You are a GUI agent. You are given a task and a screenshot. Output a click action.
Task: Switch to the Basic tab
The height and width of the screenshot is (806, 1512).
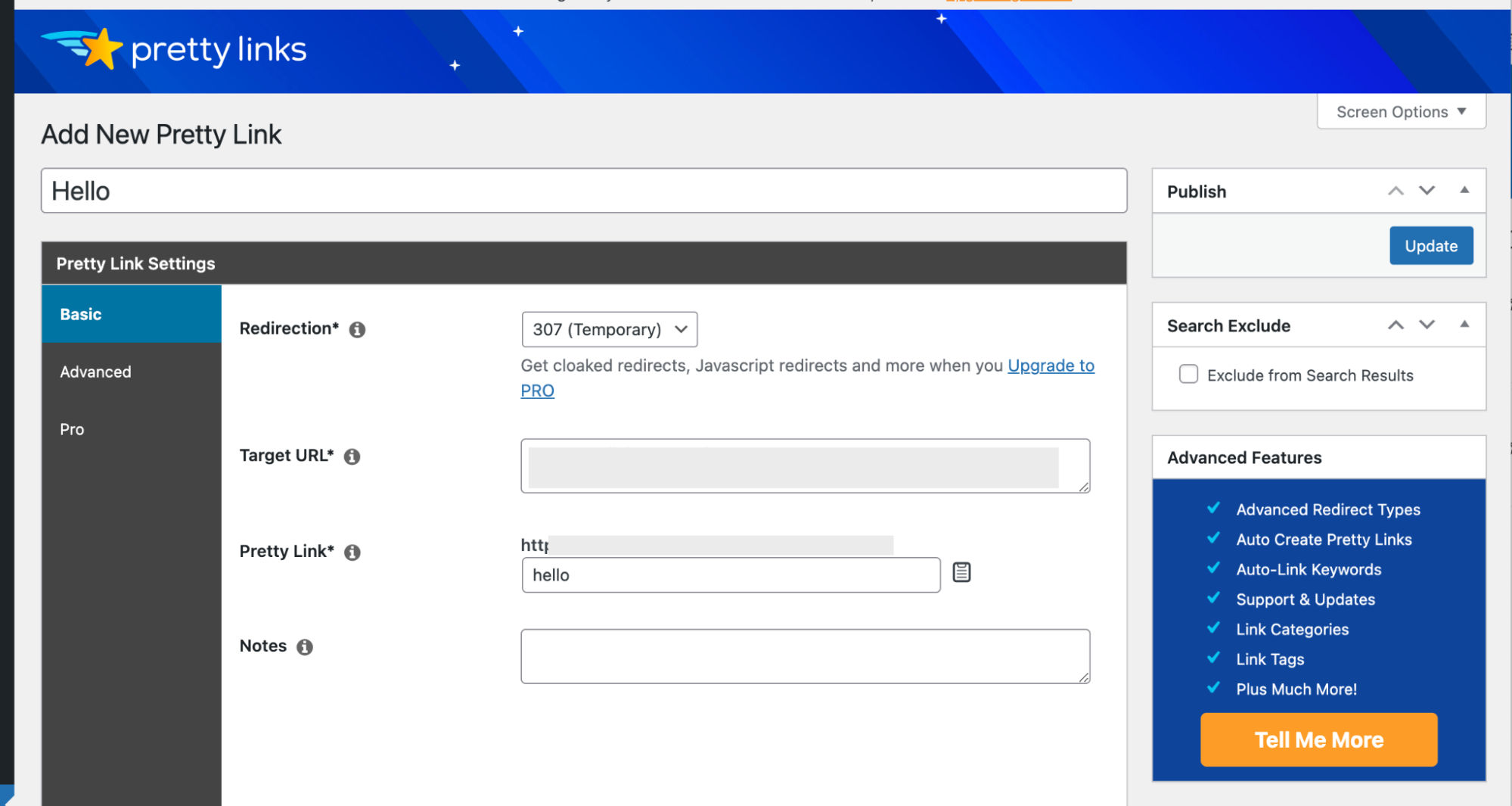(x=132, y=314)
